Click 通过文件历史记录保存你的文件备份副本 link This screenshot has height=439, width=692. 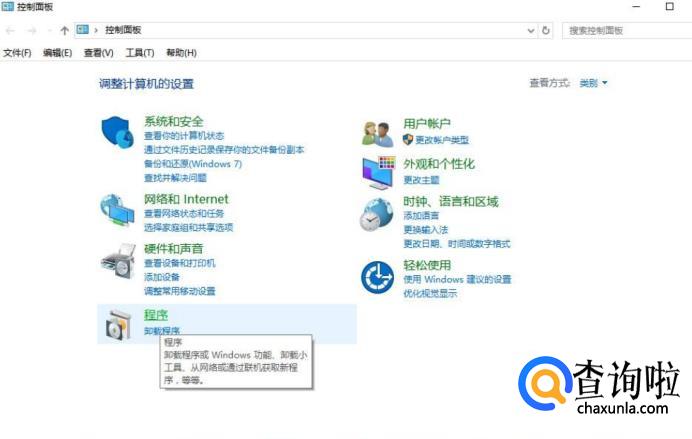tap(224, 150)
